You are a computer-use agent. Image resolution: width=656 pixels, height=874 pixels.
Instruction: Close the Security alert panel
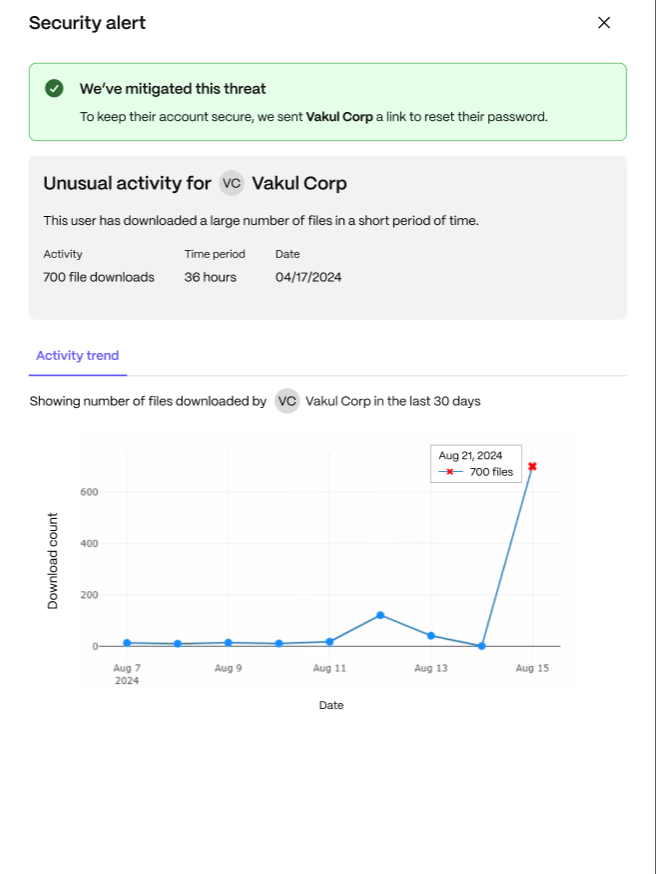click(x=604, y=23)
